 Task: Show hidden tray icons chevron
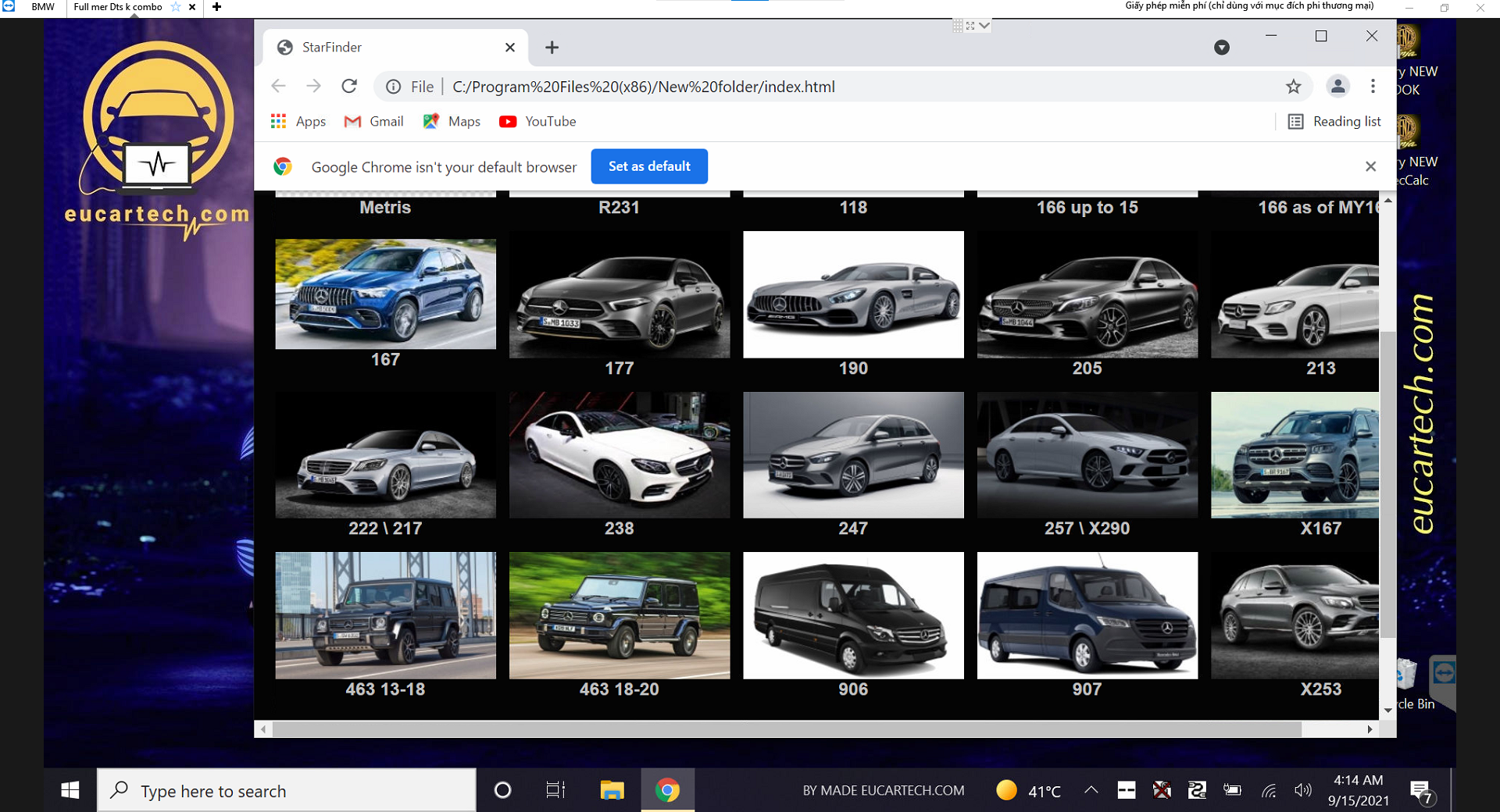point(1091,790)
